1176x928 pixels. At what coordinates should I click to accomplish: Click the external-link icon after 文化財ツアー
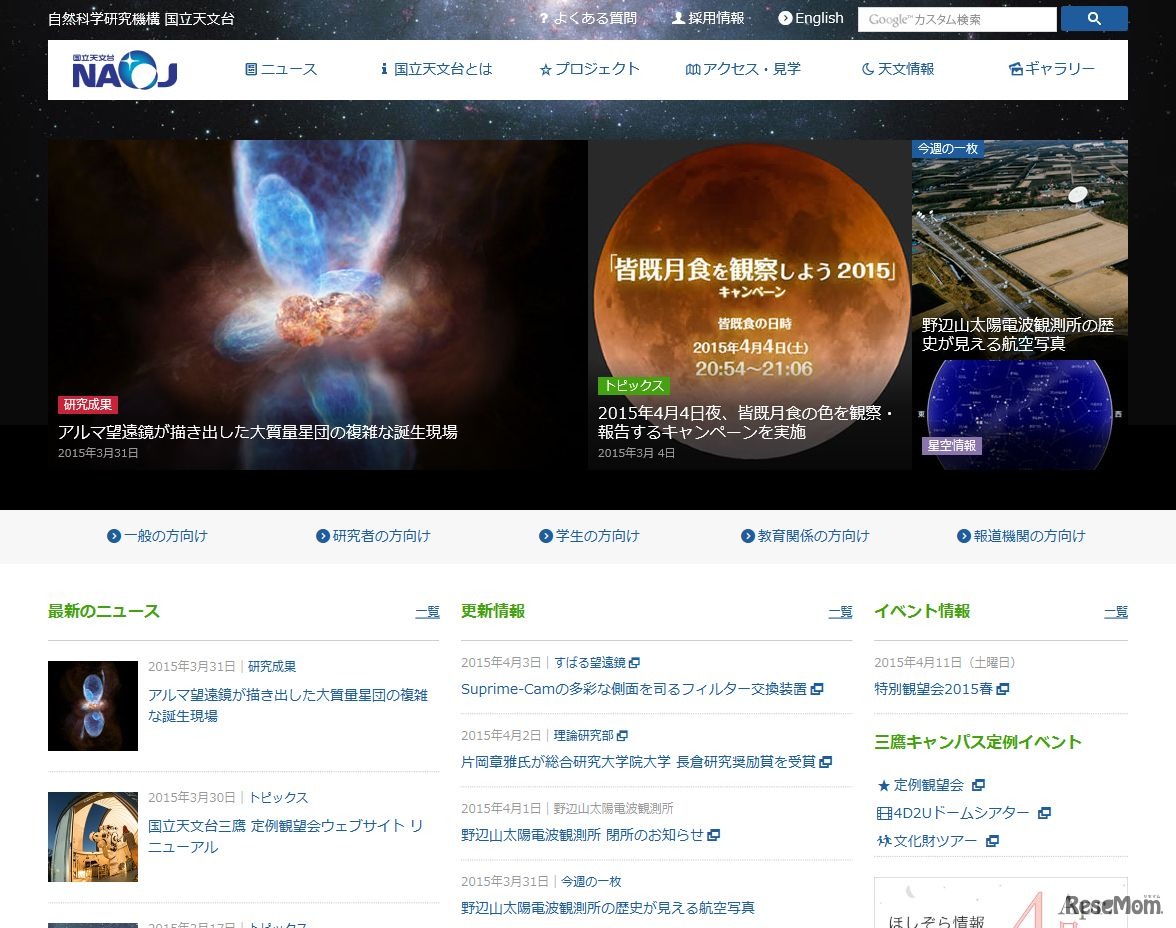click(x=992, y=841)
